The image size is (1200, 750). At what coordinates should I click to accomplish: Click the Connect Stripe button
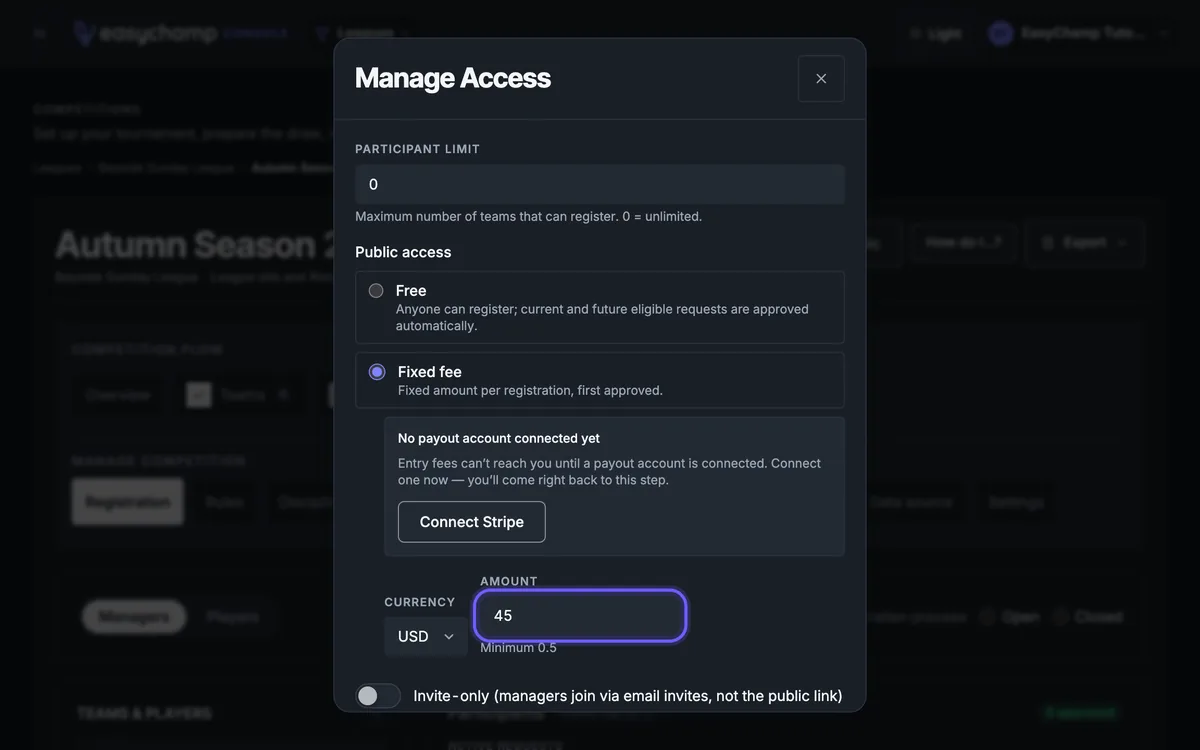pos(472,522)
